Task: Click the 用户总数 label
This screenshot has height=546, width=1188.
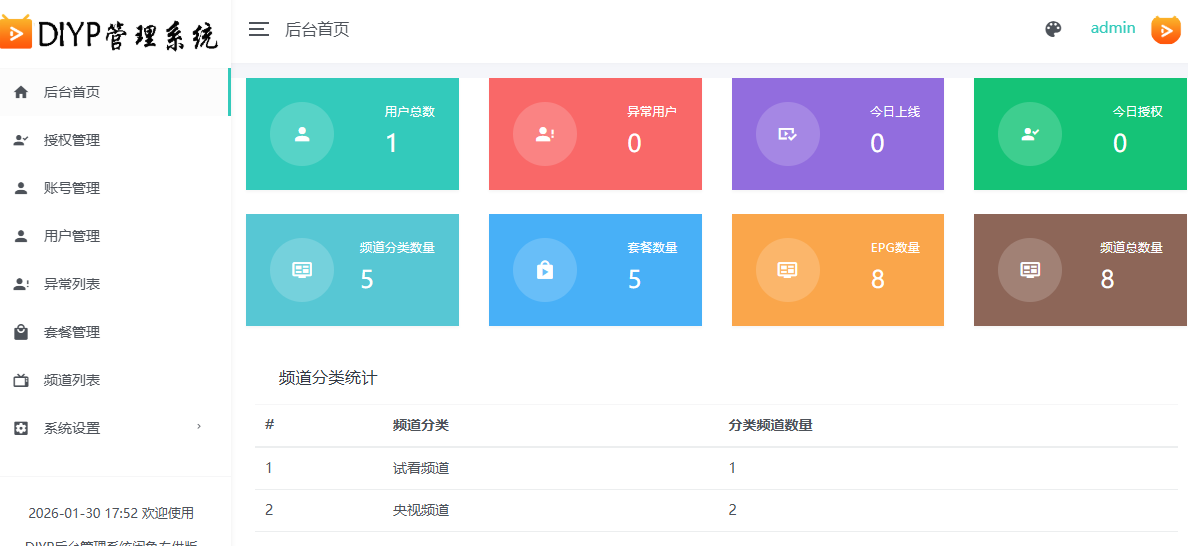Action: [410, 111]
